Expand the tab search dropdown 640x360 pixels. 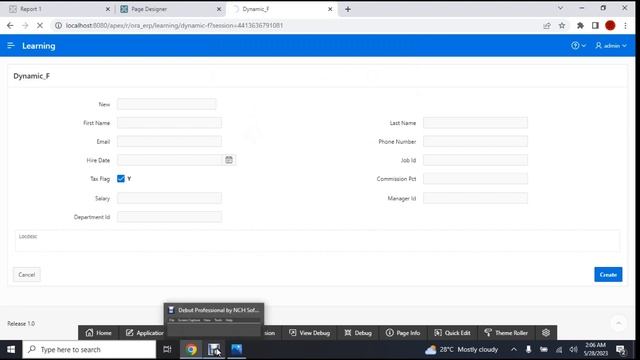(560, 8)
